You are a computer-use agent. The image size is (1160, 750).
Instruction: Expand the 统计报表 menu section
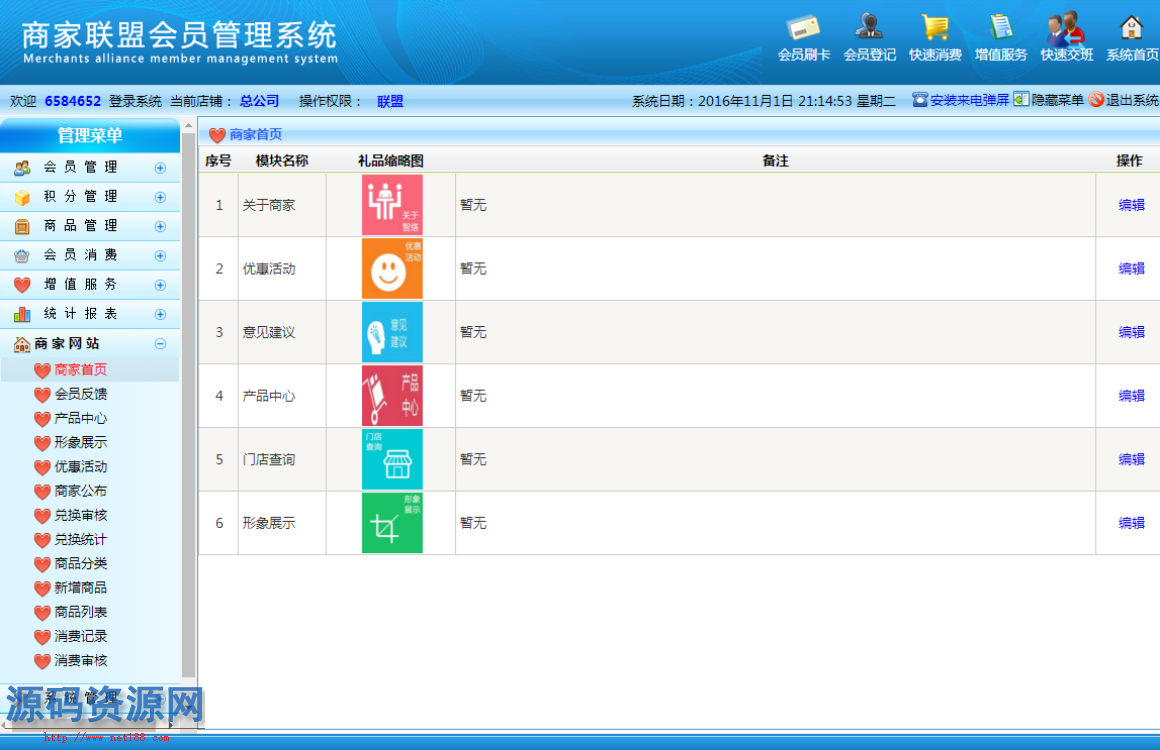160,314
